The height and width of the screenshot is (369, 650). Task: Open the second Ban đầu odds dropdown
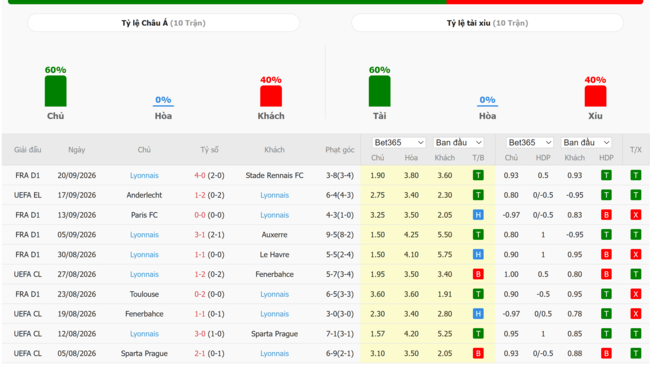coord(586,143)
